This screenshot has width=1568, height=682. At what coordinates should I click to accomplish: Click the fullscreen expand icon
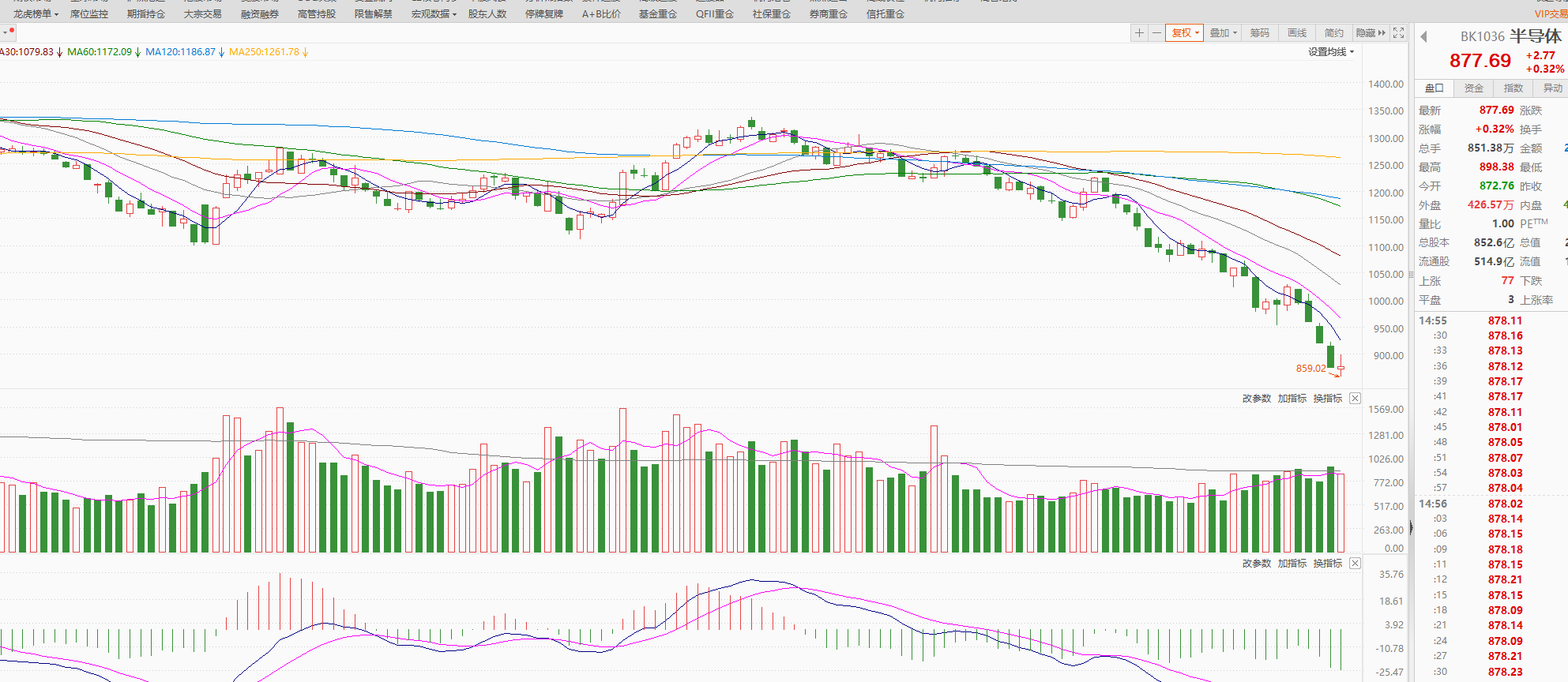(1399, 33)
